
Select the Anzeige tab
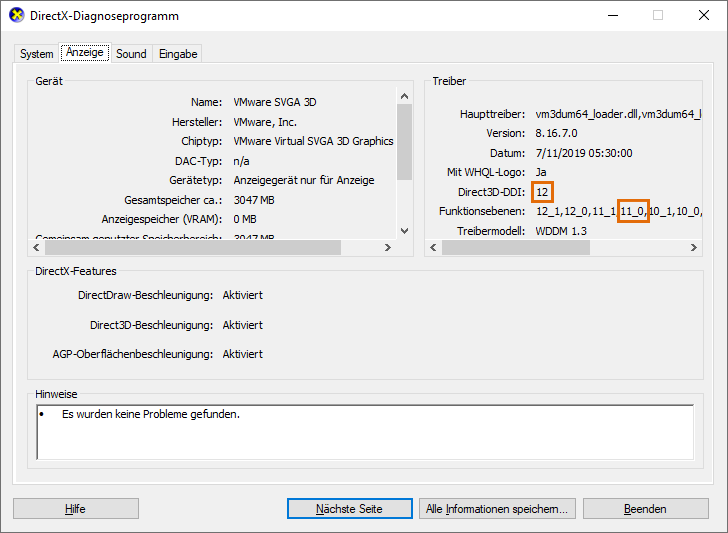click(84, 52)
